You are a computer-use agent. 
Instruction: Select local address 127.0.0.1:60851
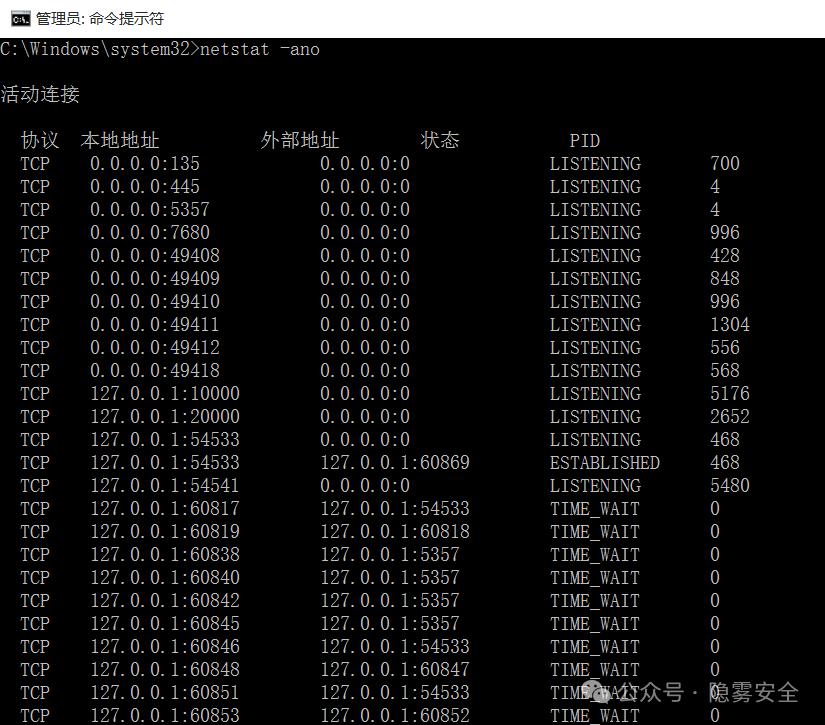165,692
